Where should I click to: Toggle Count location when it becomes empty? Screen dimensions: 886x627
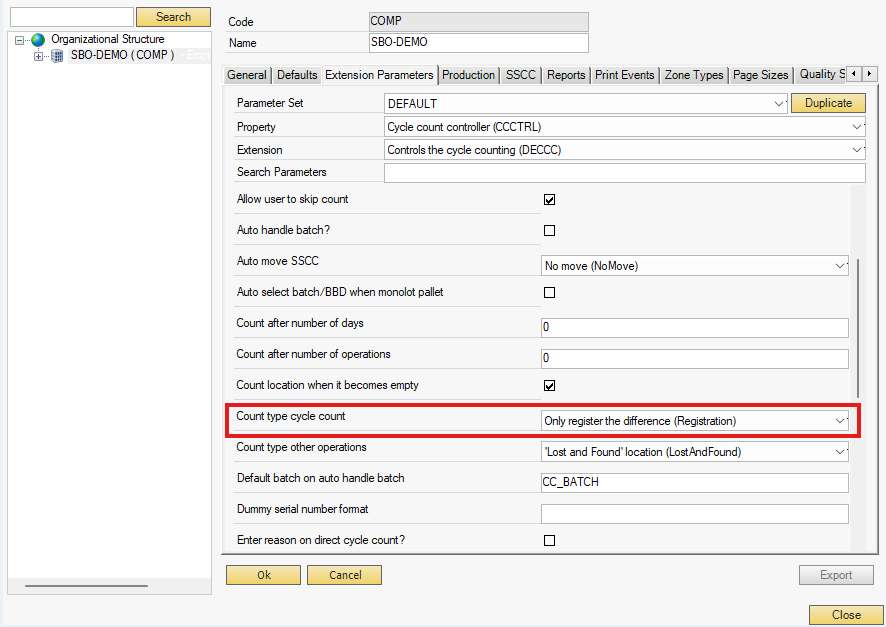click(549, 386)
